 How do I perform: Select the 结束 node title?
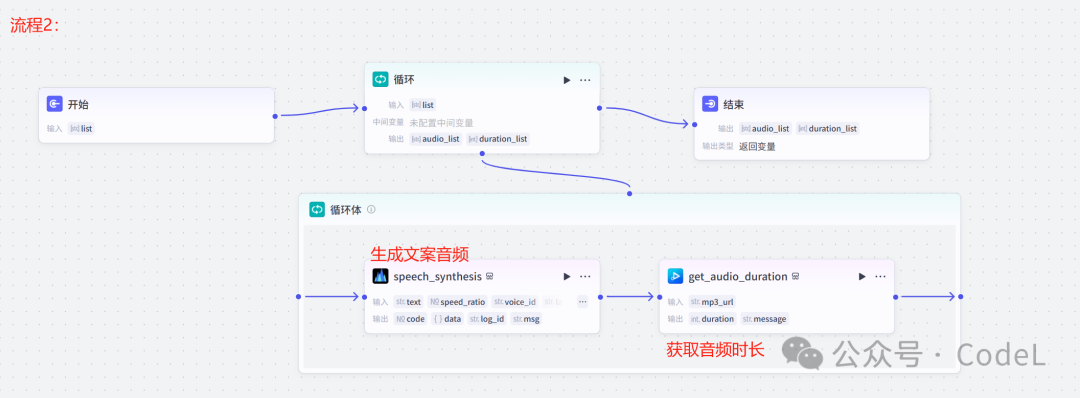(734, 105)
